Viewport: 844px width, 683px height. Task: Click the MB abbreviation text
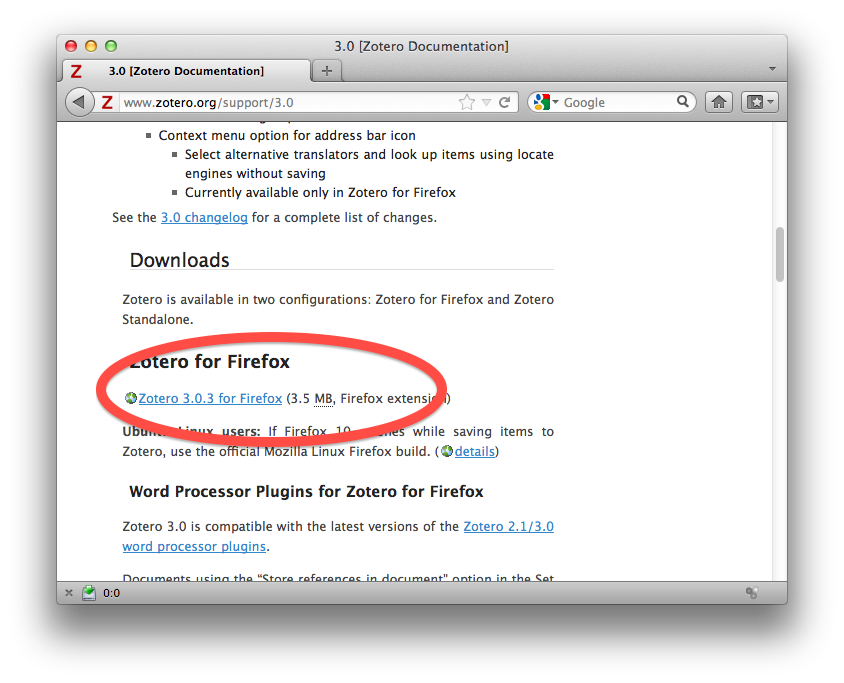point(323,399)
